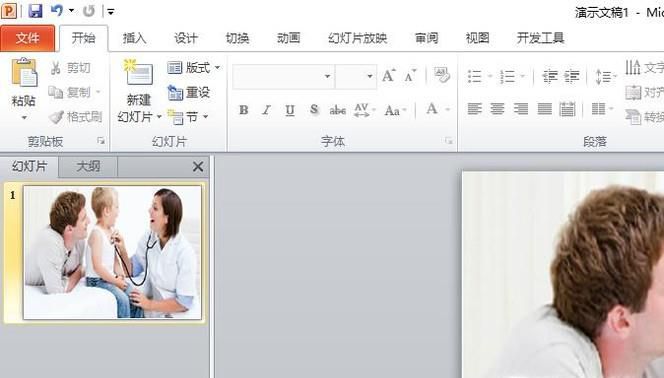Open character spacing AV options
Viewport: 664px width, 378px height.
pyautogui.click(x=364, y=110)
